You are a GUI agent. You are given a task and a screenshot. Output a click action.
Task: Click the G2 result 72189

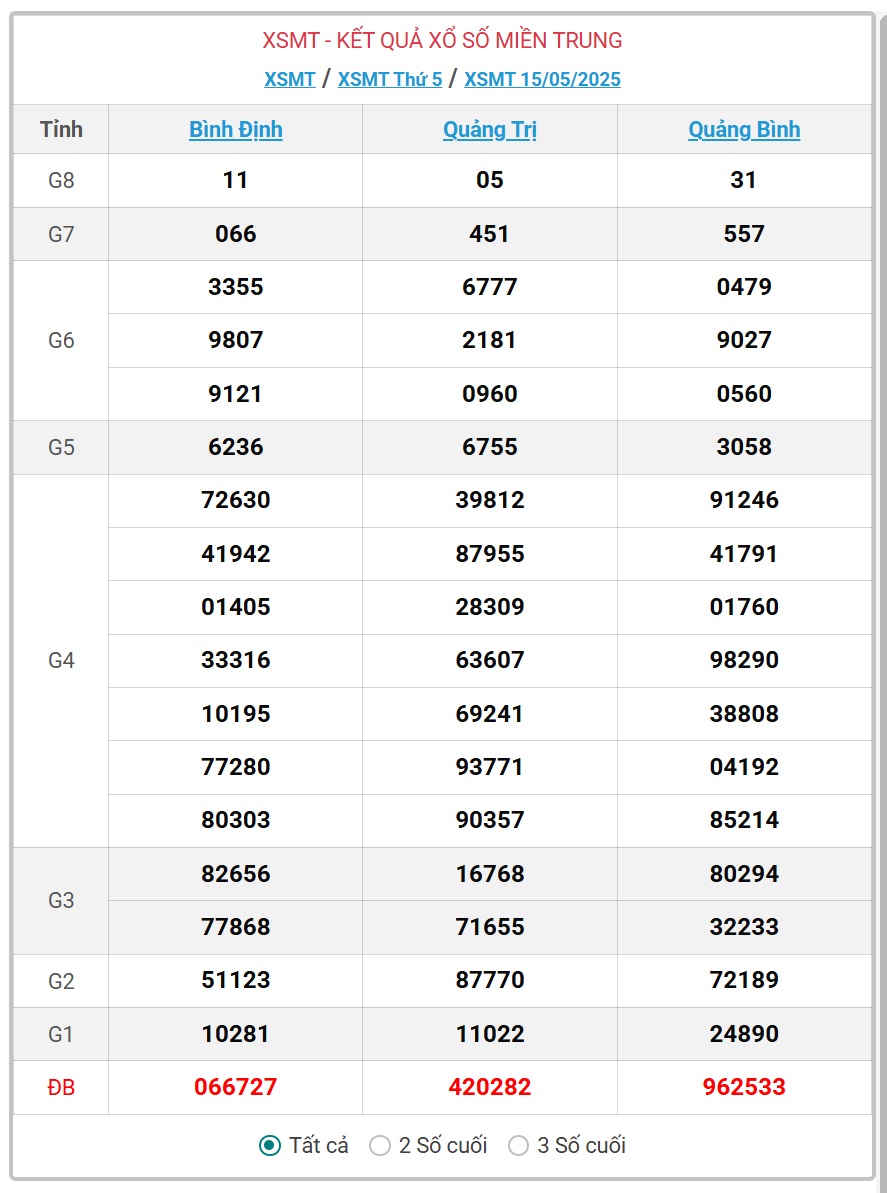[x=744, y=980]
